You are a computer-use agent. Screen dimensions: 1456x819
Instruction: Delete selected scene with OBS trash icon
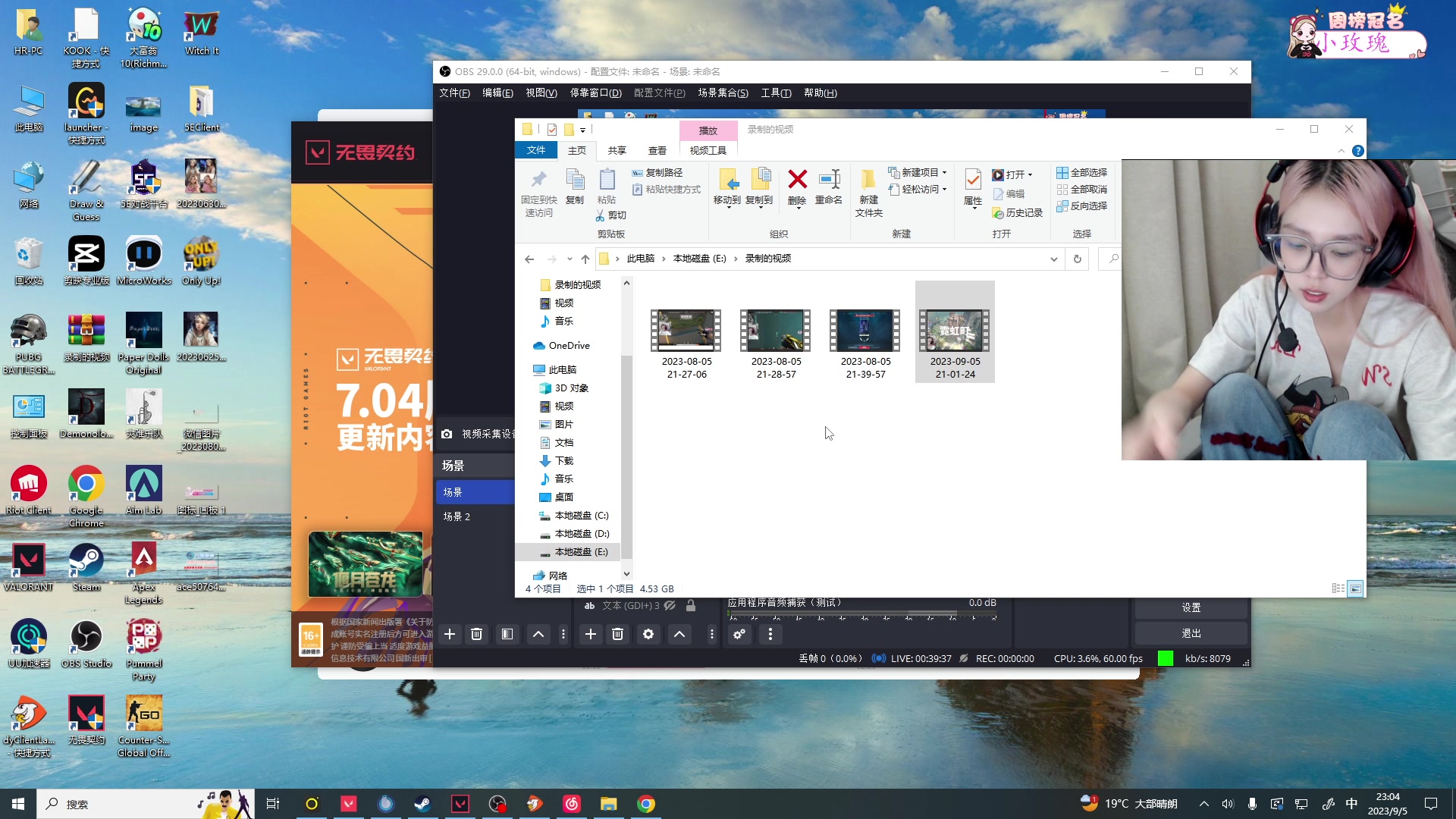[x=477, y=634]
